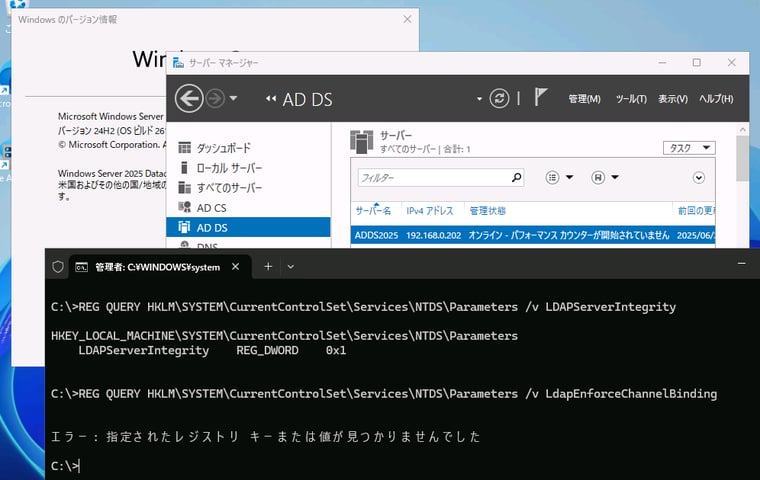Go back with Server Manager's back arrow
This screenshot has width=760, height=480.
click(x=189, y=98)
